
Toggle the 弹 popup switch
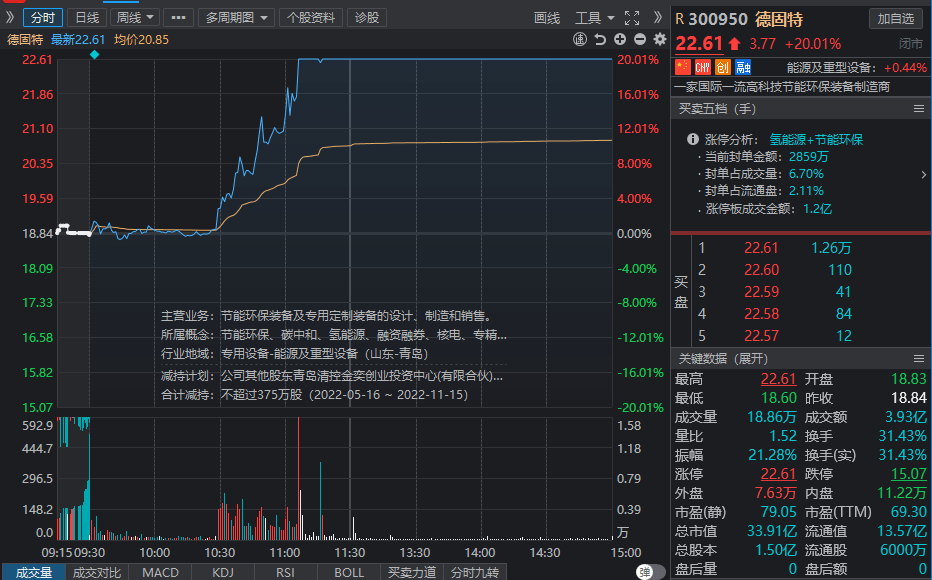(x=650, y=572)
